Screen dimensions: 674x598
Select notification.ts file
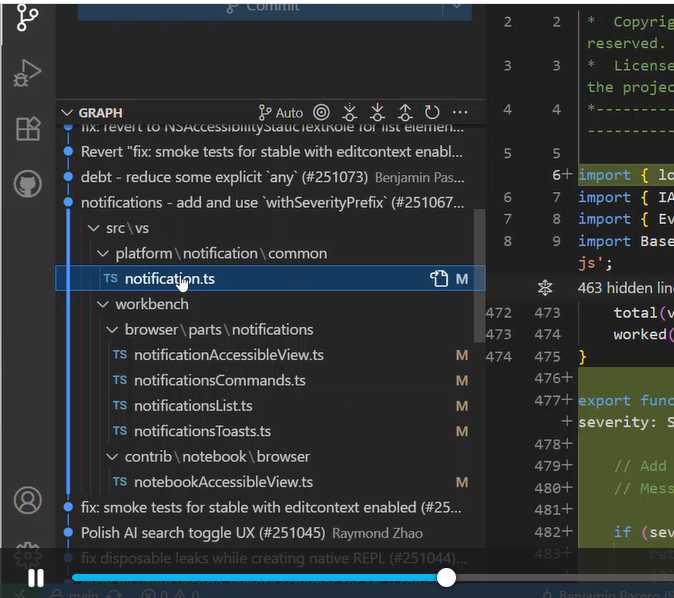click(270, 279)
